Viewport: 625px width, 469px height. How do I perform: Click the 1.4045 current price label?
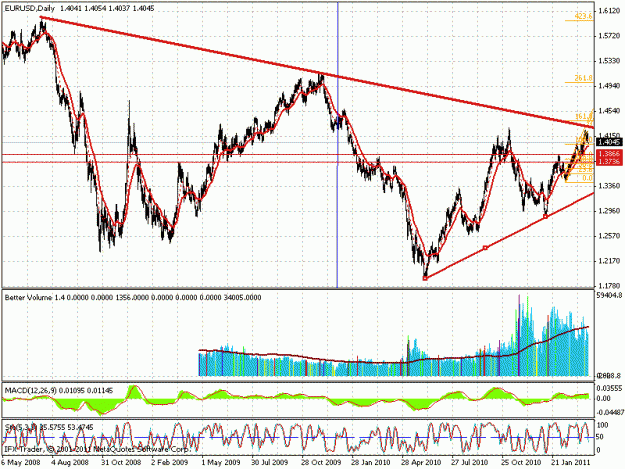tap(609, 142)
